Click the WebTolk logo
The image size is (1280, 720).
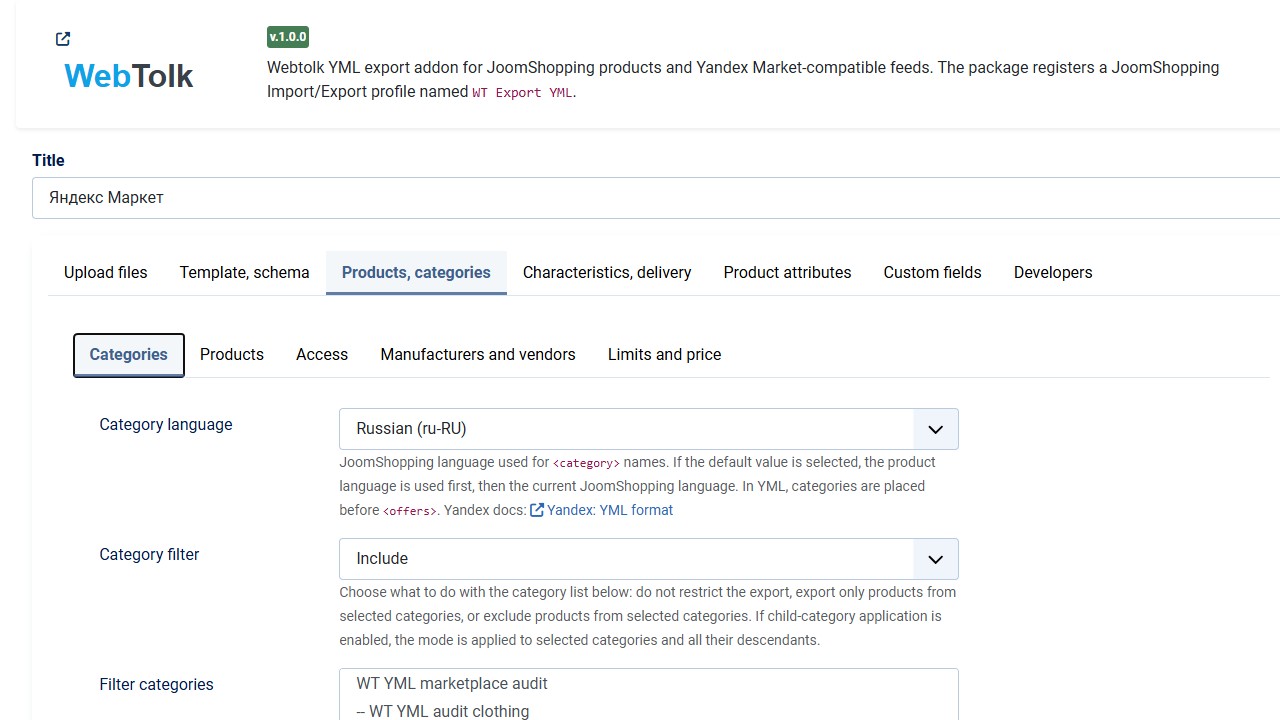pos(129,76)
